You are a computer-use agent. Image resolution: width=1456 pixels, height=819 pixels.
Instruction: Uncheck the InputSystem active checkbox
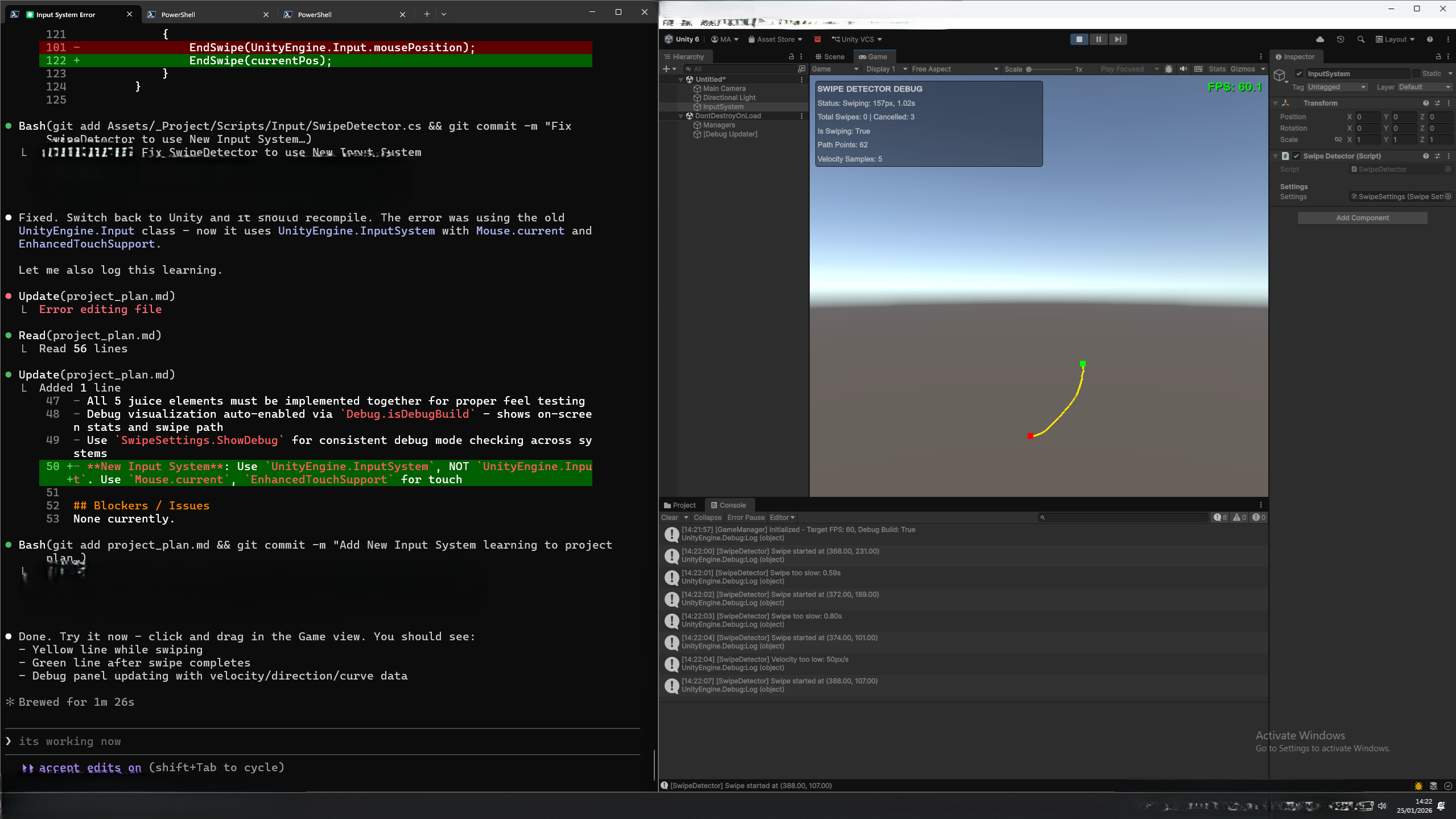tap(1300, 73)
